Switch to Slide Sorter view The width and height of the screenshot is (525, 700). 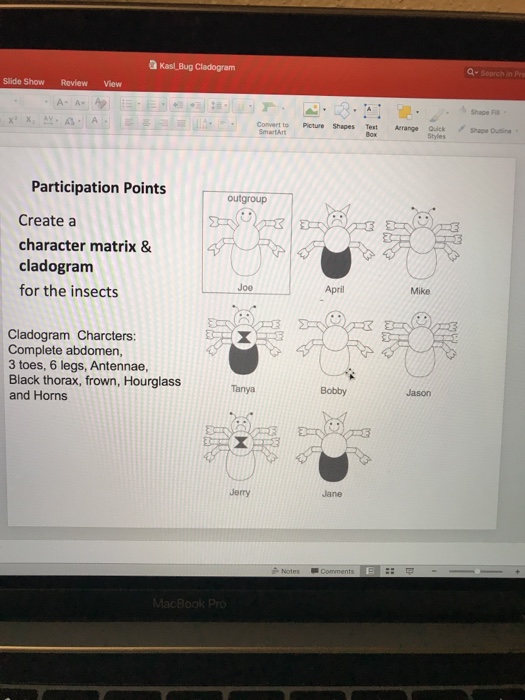pyautogui.click(x=390, y=571)
